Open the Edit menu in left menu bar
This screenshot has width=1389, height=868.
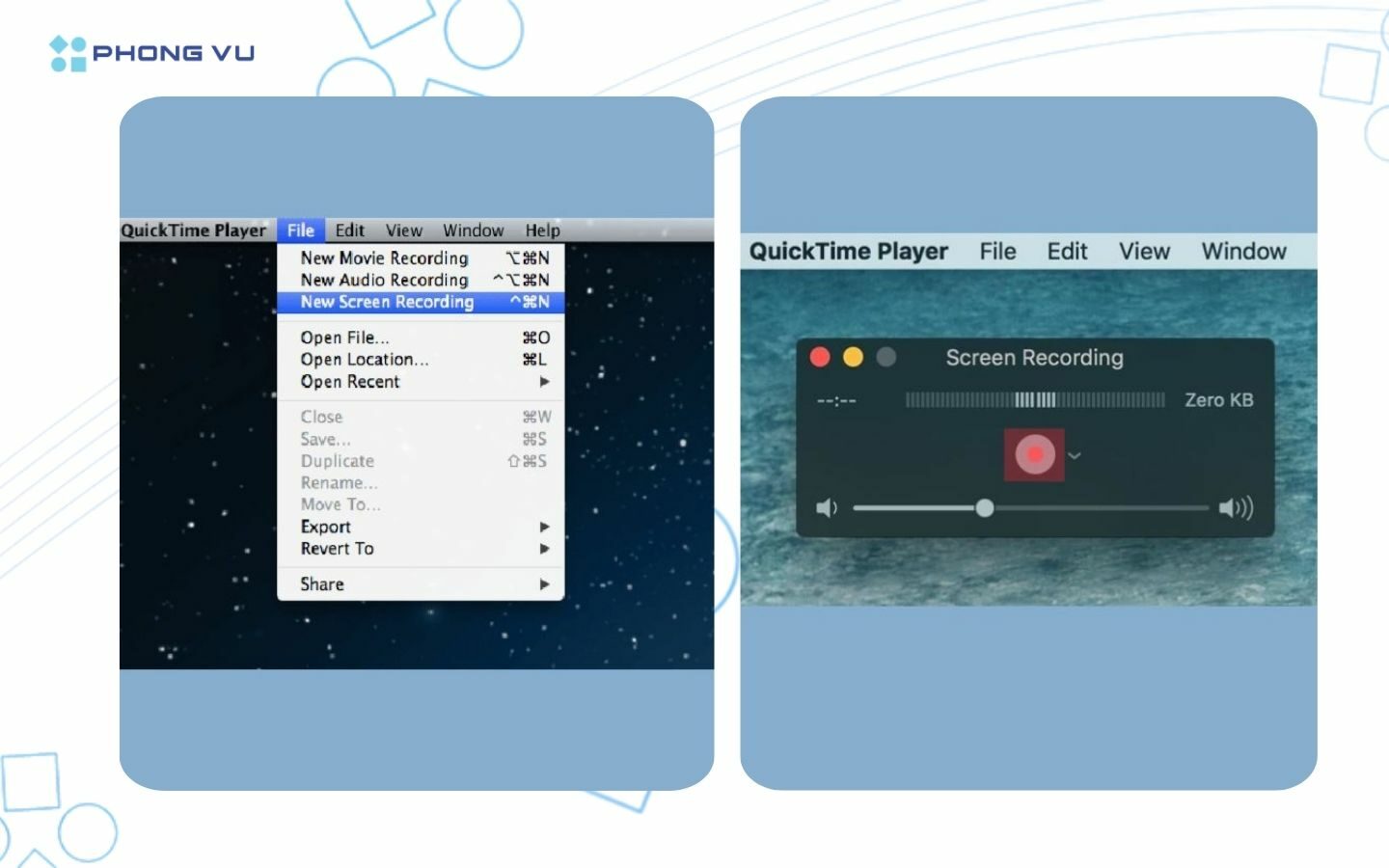(x=349, y=231)
